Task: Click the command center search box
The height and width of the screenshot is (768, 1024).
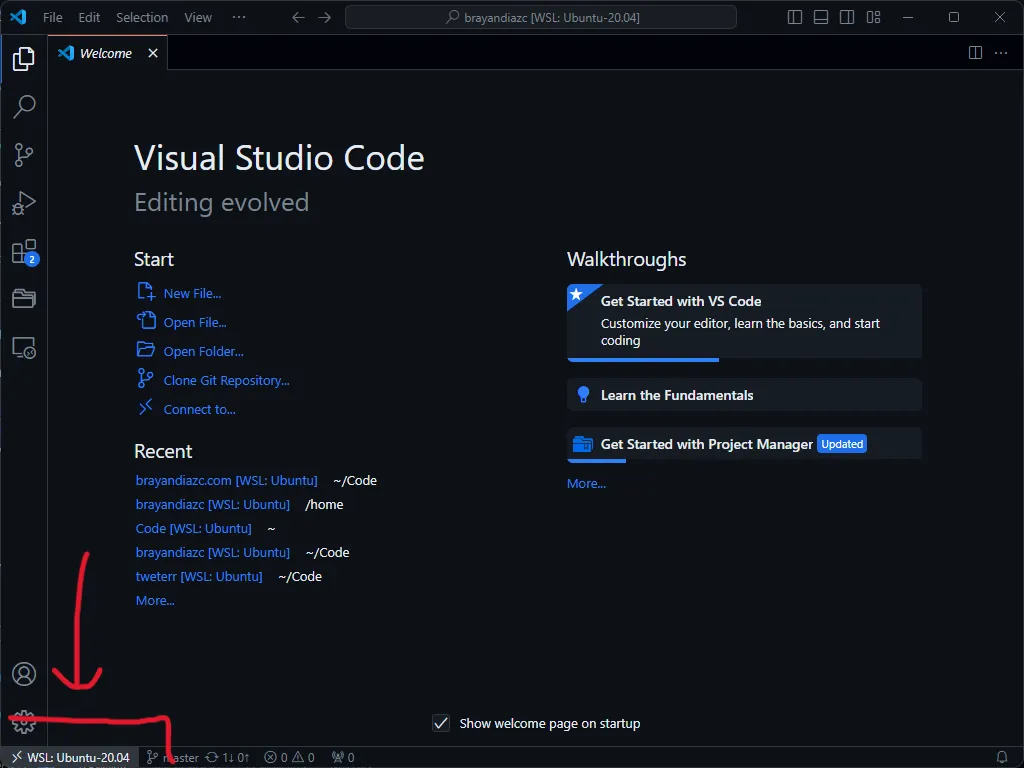Action: (x=541, y=18)
